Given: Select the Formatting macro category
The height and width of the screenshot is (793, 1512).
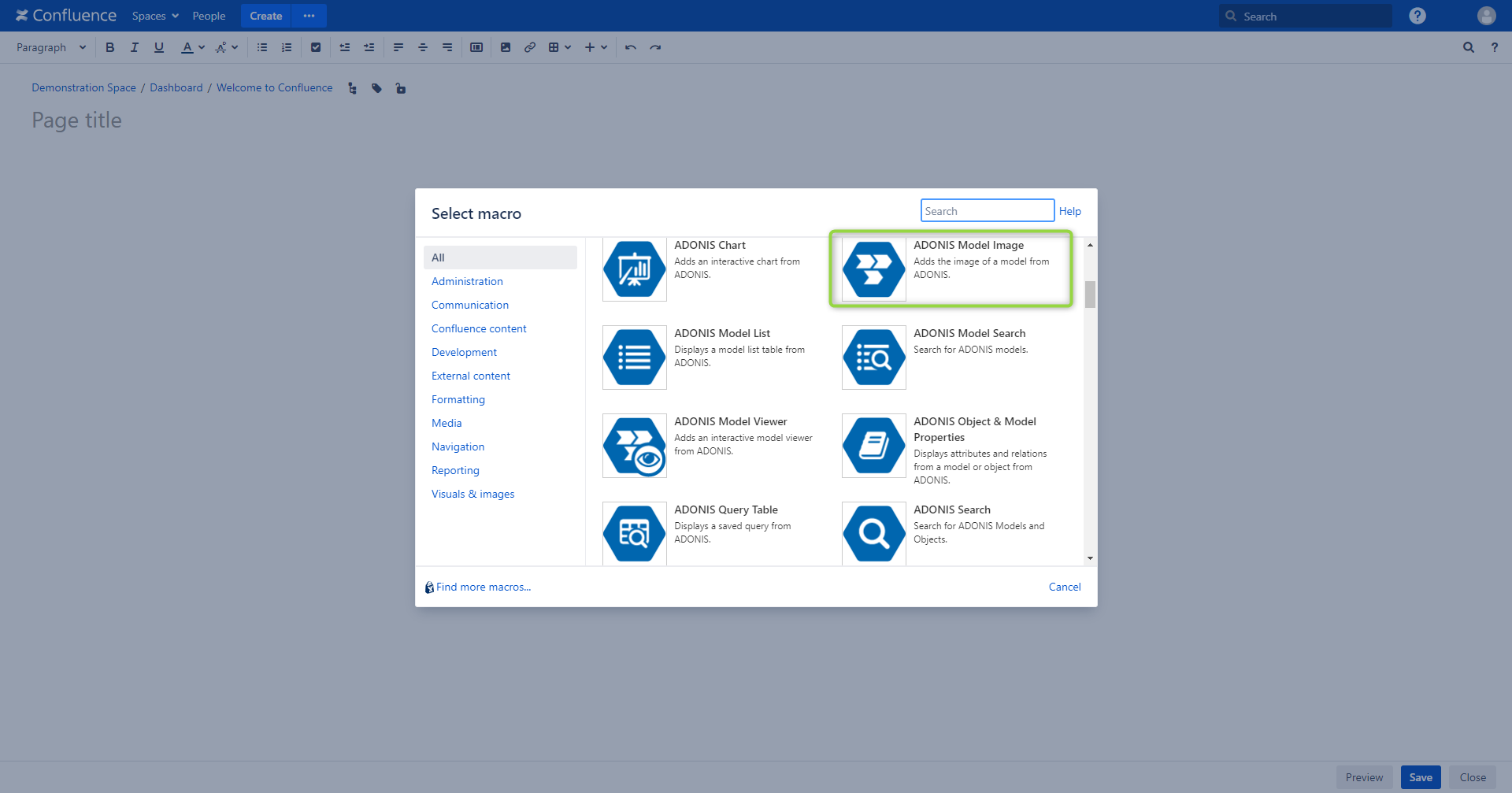Looking at the screenshot, I should pos(458,399).
